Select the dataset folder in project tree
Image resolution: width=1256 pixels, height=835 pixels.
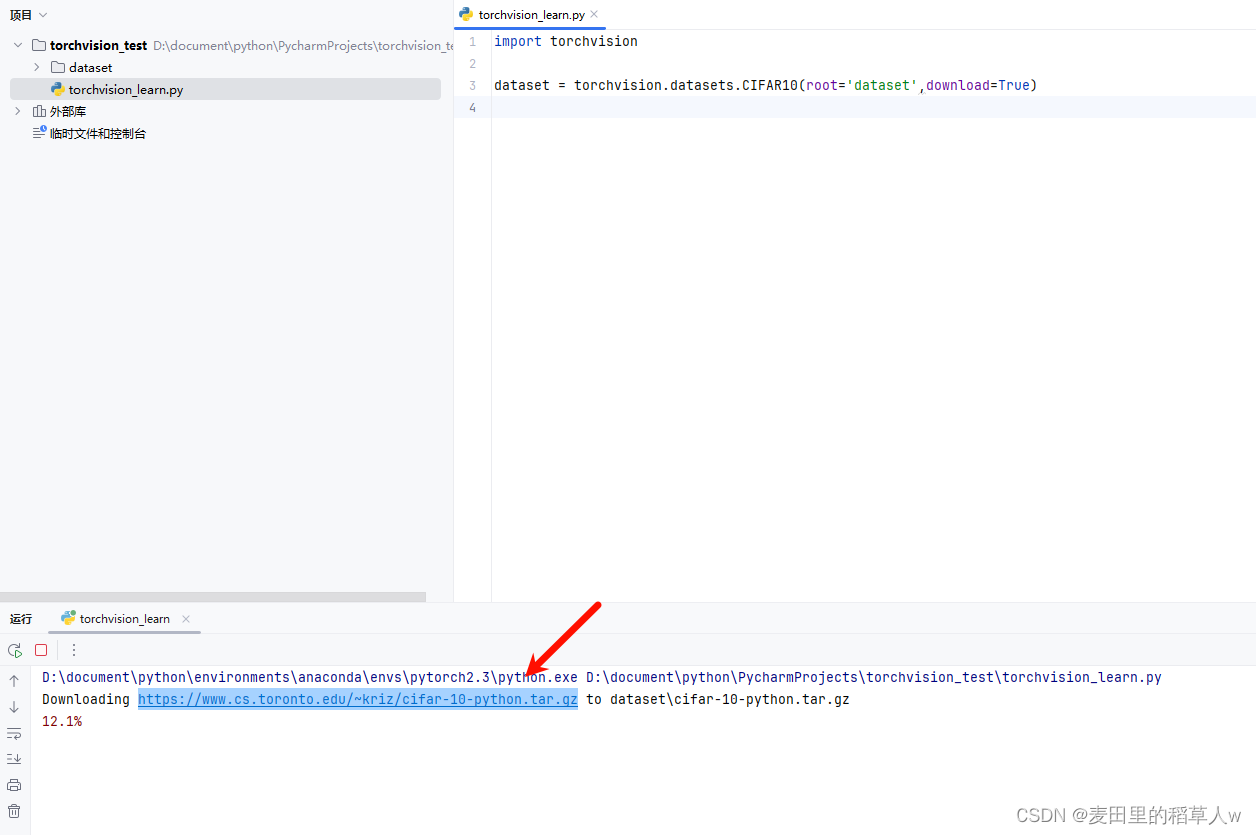pos(91,67)
